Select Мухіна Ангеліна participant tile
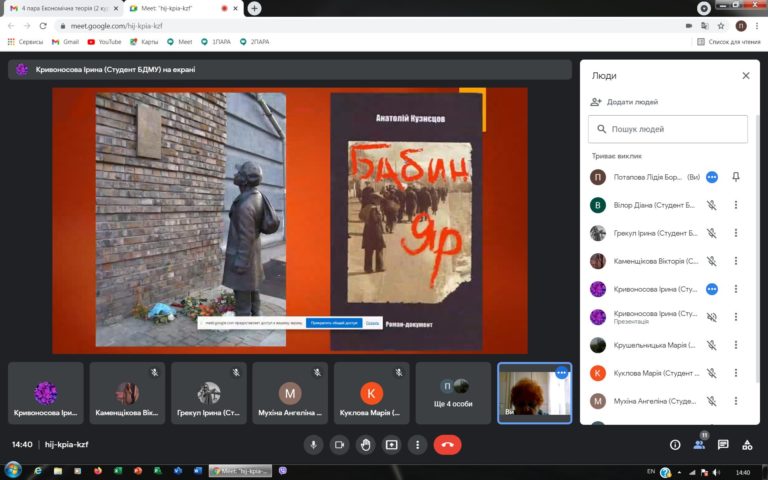The image size is (768, 480). [x=290, y=393]
